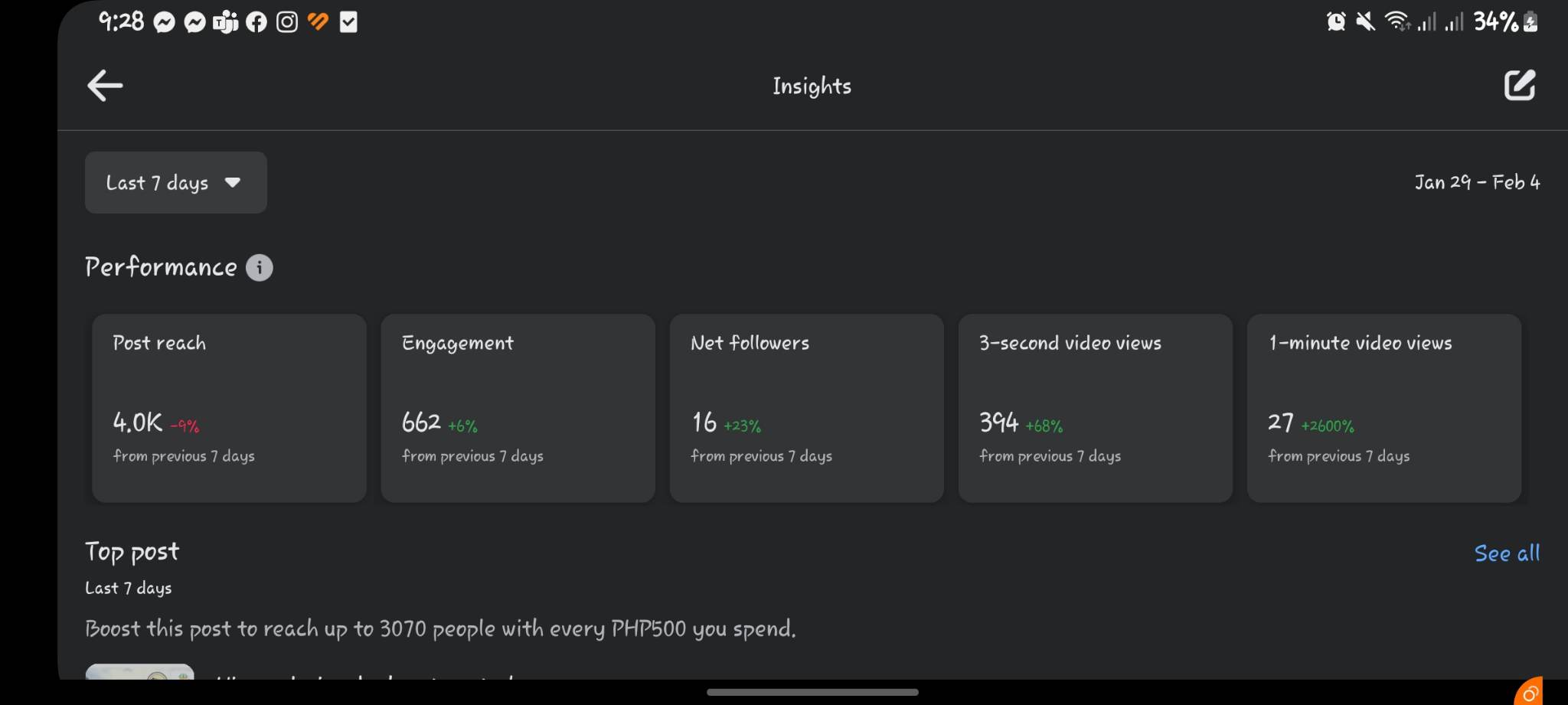This screenshot has height=705, width=1568.
Task: Select the Net followers card
Action: (806, 408)
